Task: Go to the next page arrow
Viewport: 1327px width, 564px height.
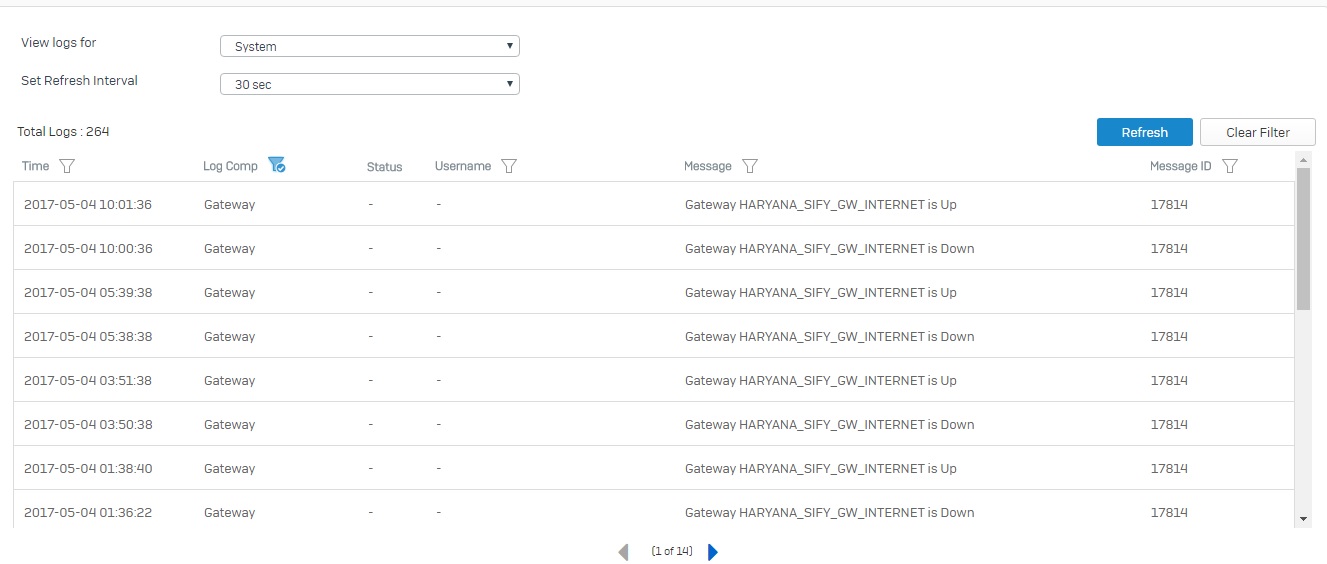Action: point(713,552)
